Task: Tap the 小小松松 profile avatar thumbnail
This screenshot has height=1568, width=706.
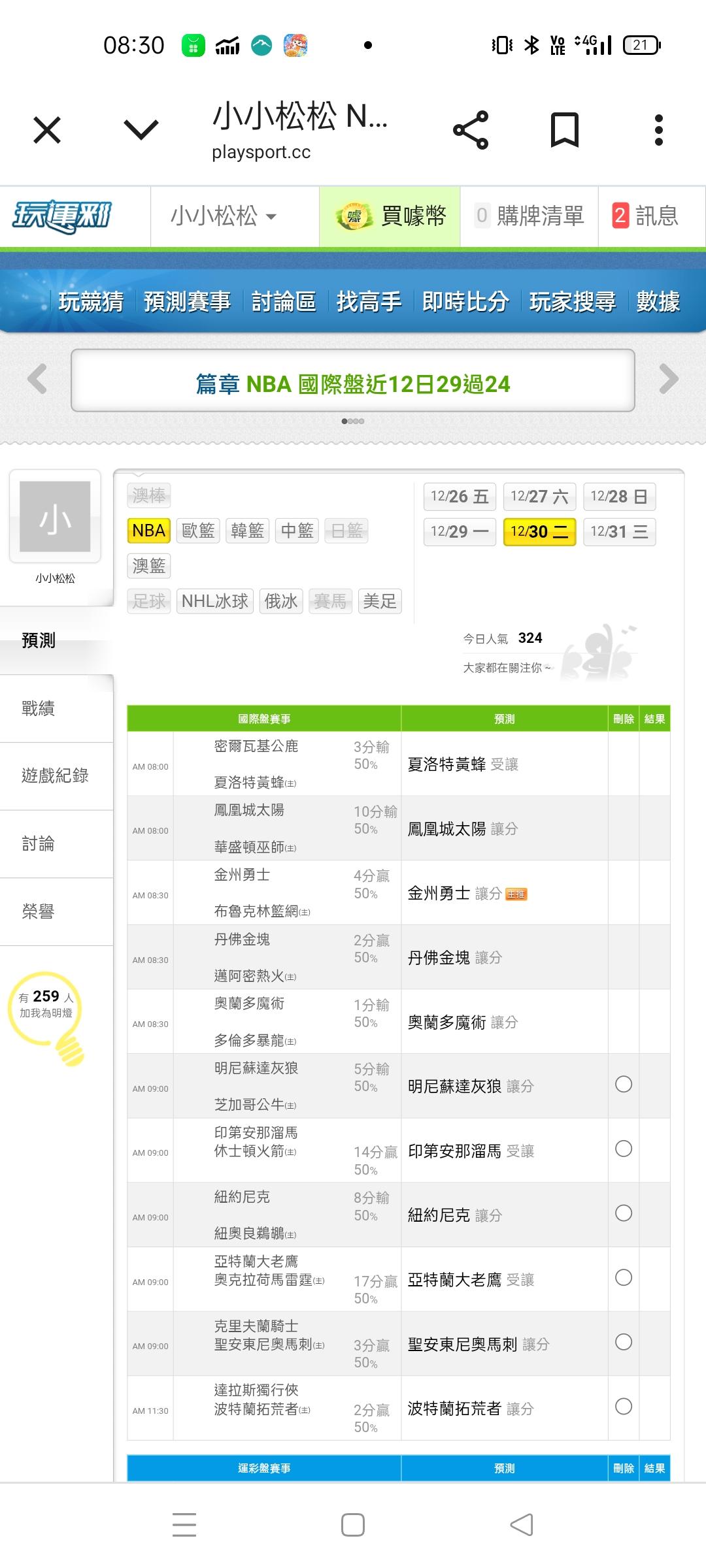Action: pos(55,516)
